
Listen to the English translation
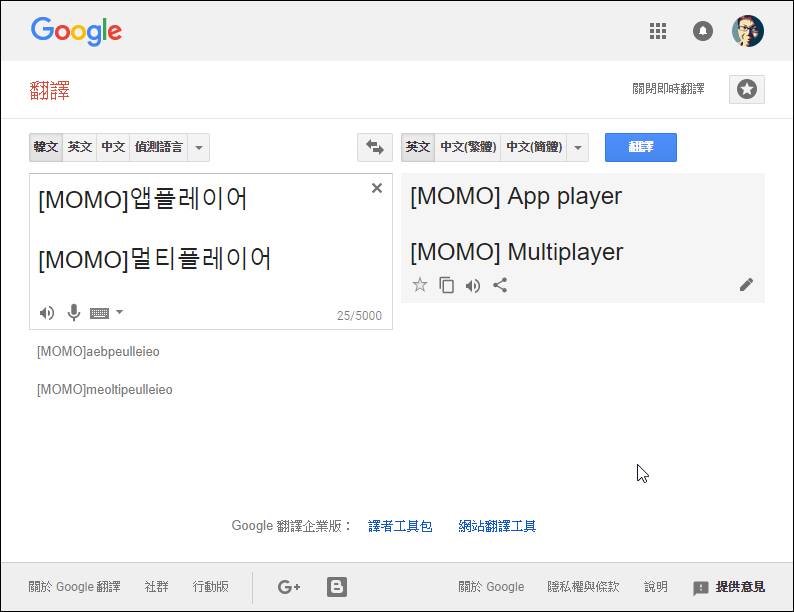pyautogui.click(x=473, y=286)
